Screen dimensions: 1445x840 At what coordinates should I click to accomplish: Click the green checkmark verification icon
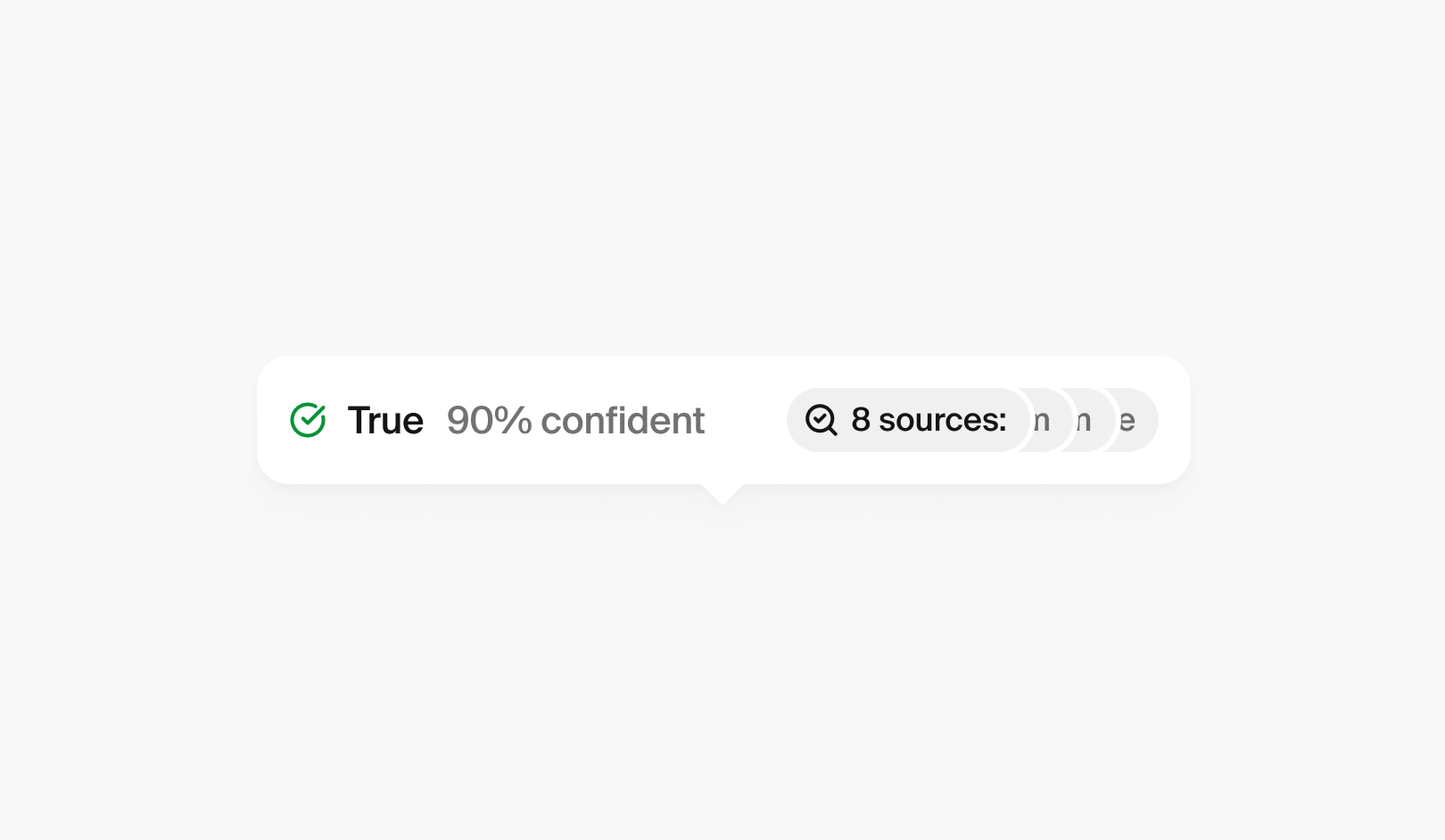(308, 419)
